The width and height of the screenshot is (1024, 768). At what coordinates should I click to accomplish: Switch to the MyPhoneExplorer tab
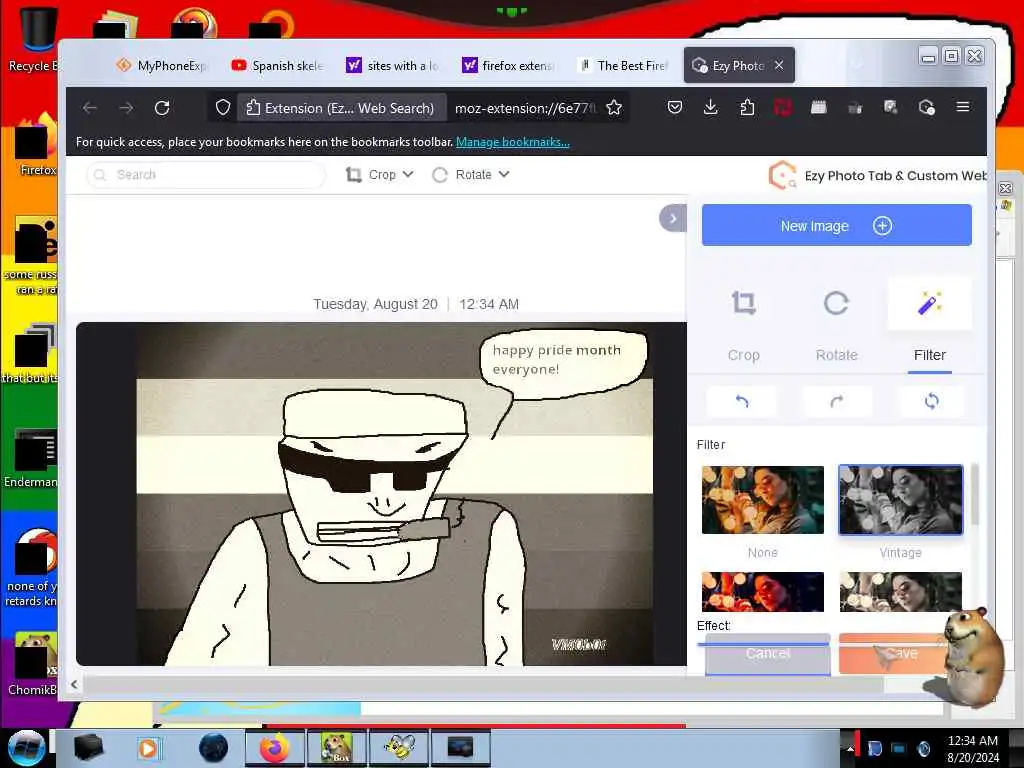(162, 65)
